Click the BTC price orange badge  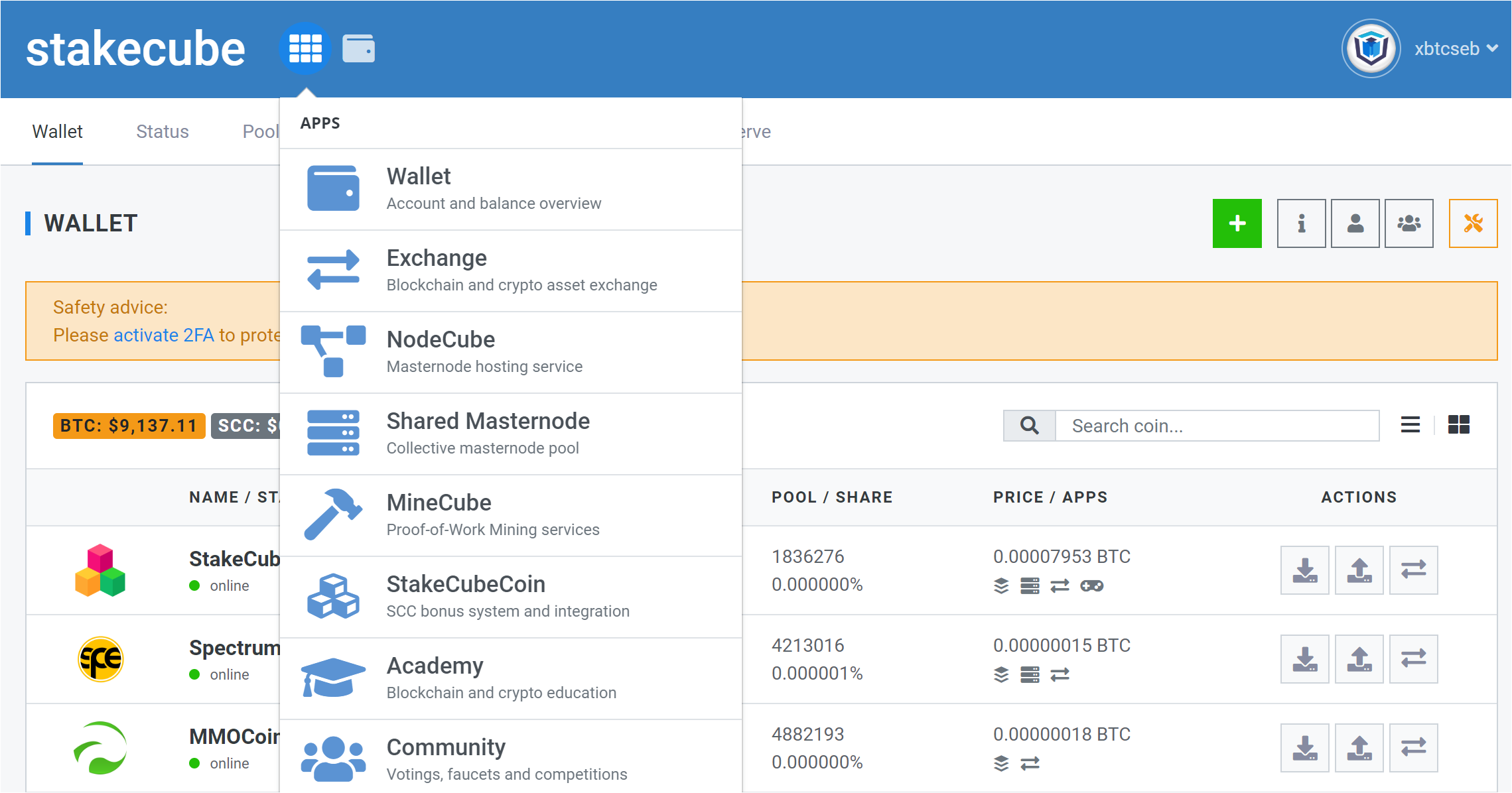tap(129, 426)
